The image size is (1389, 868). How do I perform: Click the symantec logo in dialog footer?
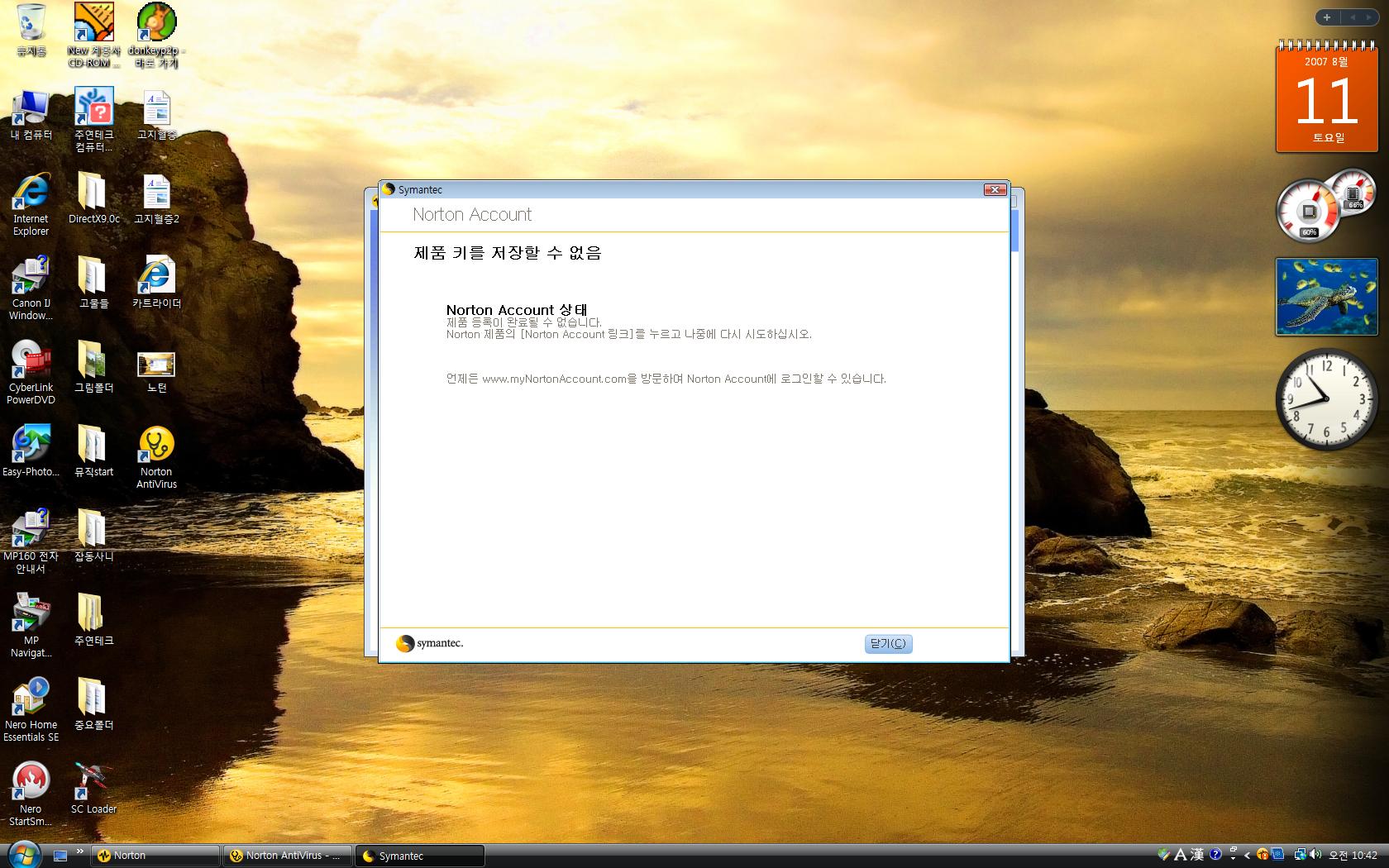click(x=430, y=643)
